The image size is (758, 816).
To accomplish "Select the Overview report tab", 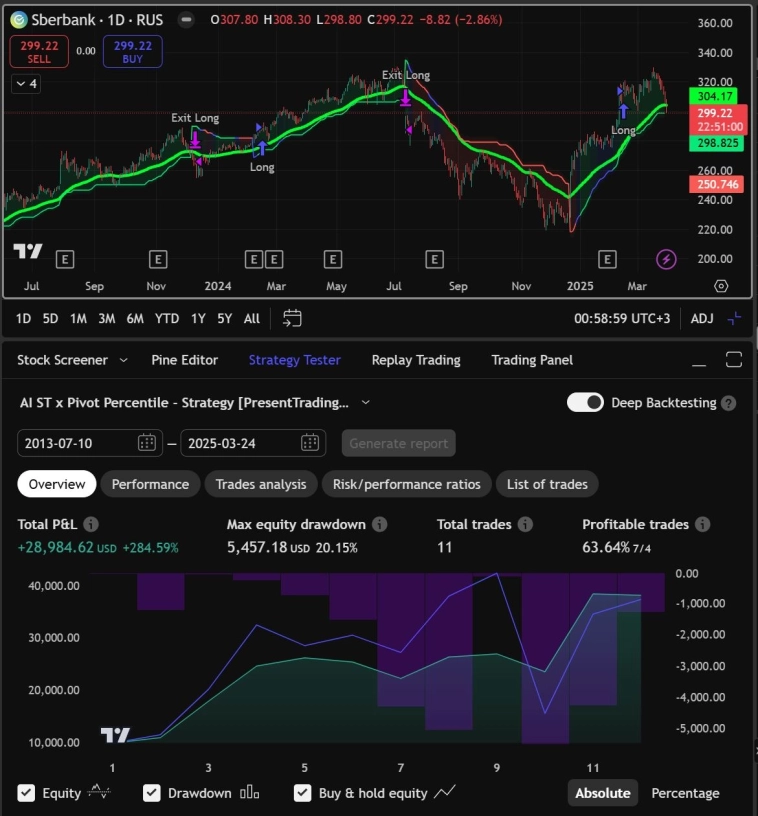I will pos(57,484).
